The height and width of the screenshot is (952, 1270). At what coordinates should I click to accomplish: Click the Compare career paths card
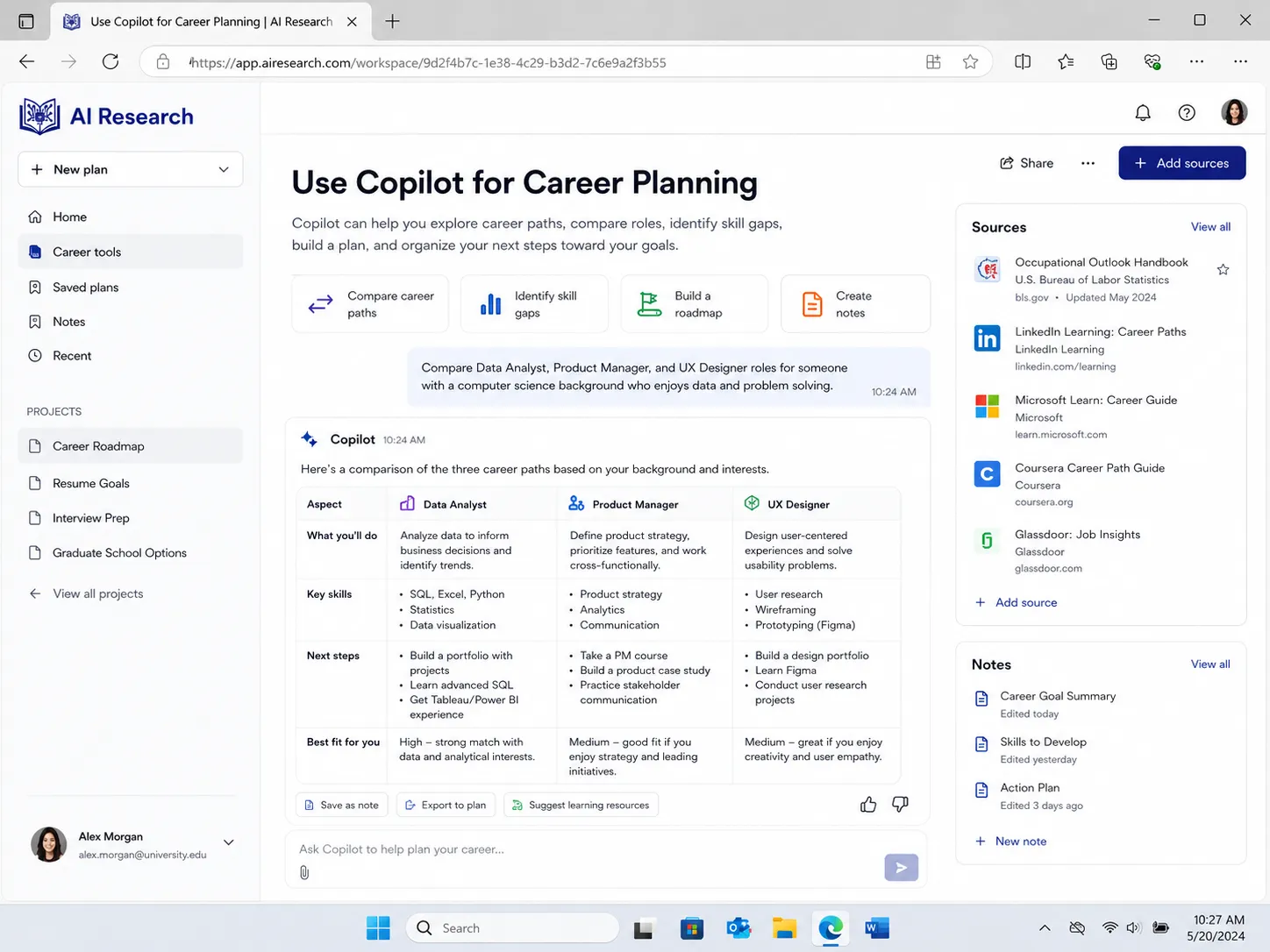(x=369, y=304)
